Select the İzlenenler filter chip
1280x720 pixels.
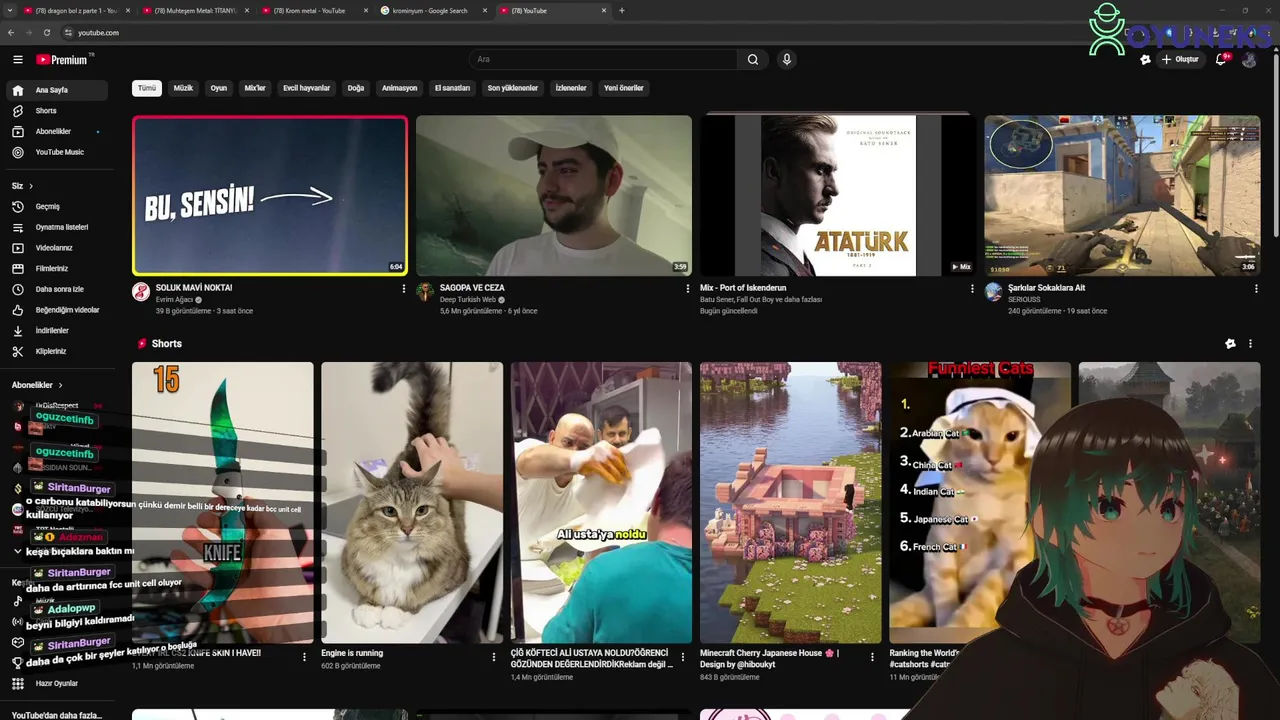pos(571,88)
